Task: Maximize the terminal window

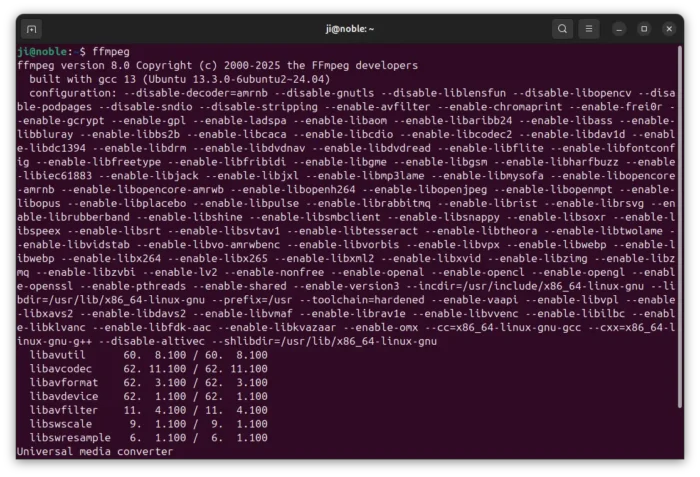Action: 644,29
